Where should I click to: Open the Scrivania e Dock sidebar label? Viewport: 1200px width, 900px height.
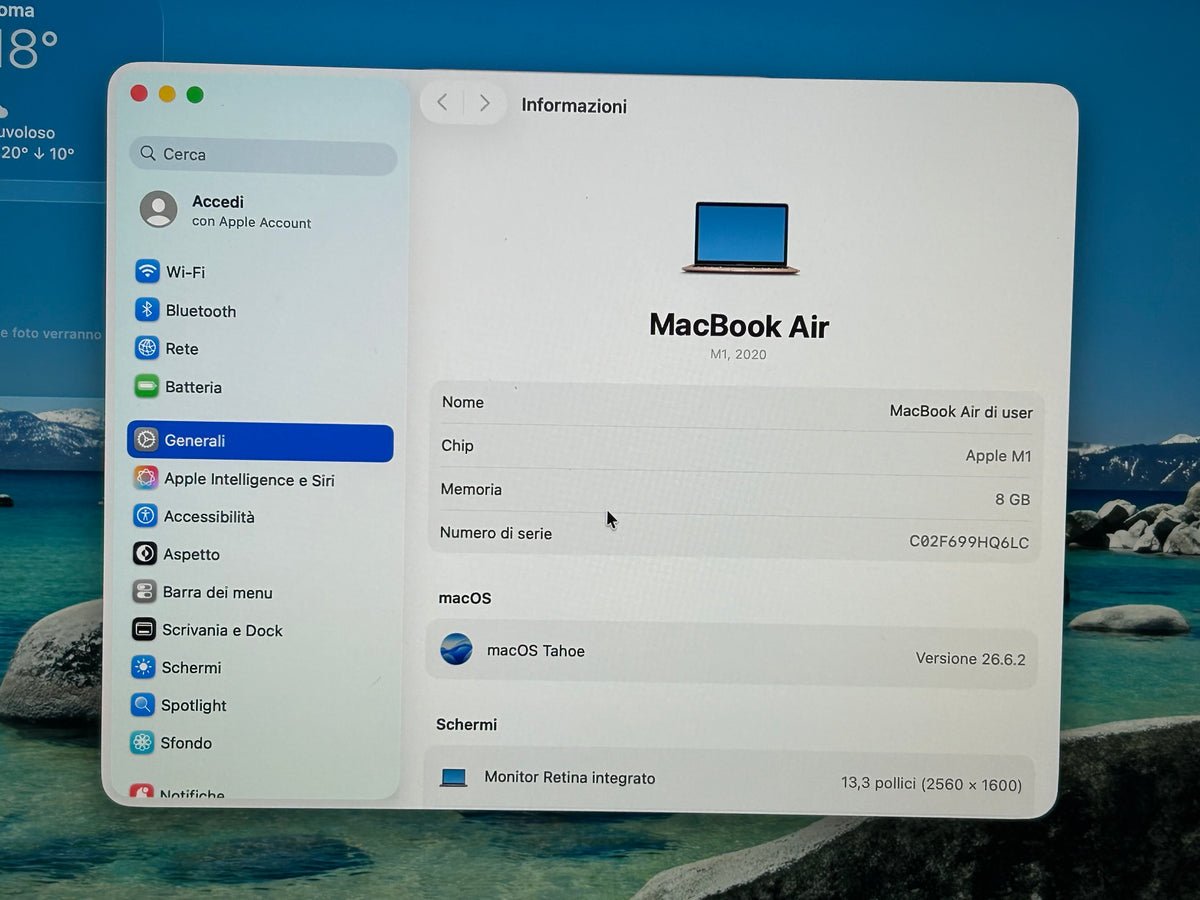[x=222, y=630]
